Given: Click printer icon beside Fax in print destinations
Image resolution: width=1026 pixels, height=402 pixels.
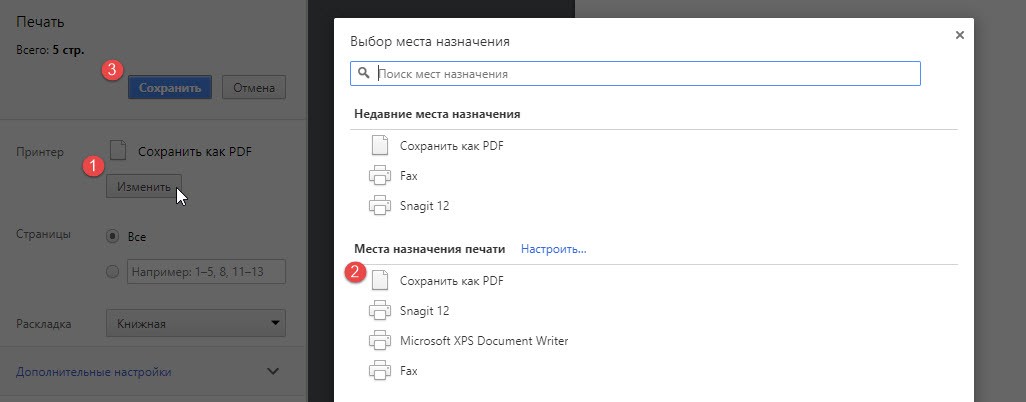Looking at the screenshot, I should 380,371.
